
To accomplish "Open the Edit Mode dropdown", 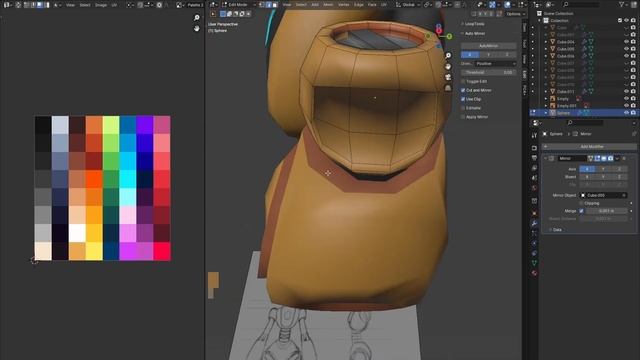I will tap(239, 5).
